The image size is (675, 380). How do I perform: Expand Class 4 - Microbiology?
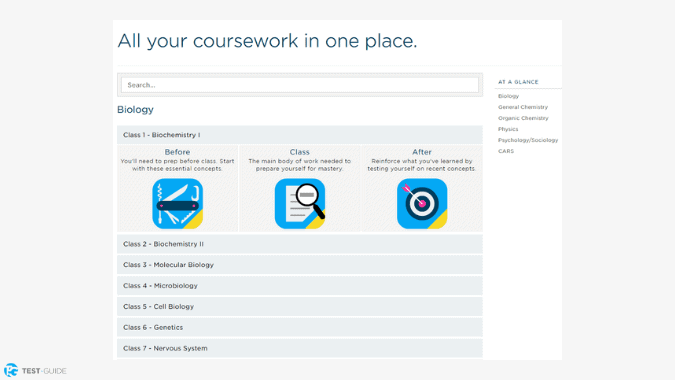[x=300, y=286]
